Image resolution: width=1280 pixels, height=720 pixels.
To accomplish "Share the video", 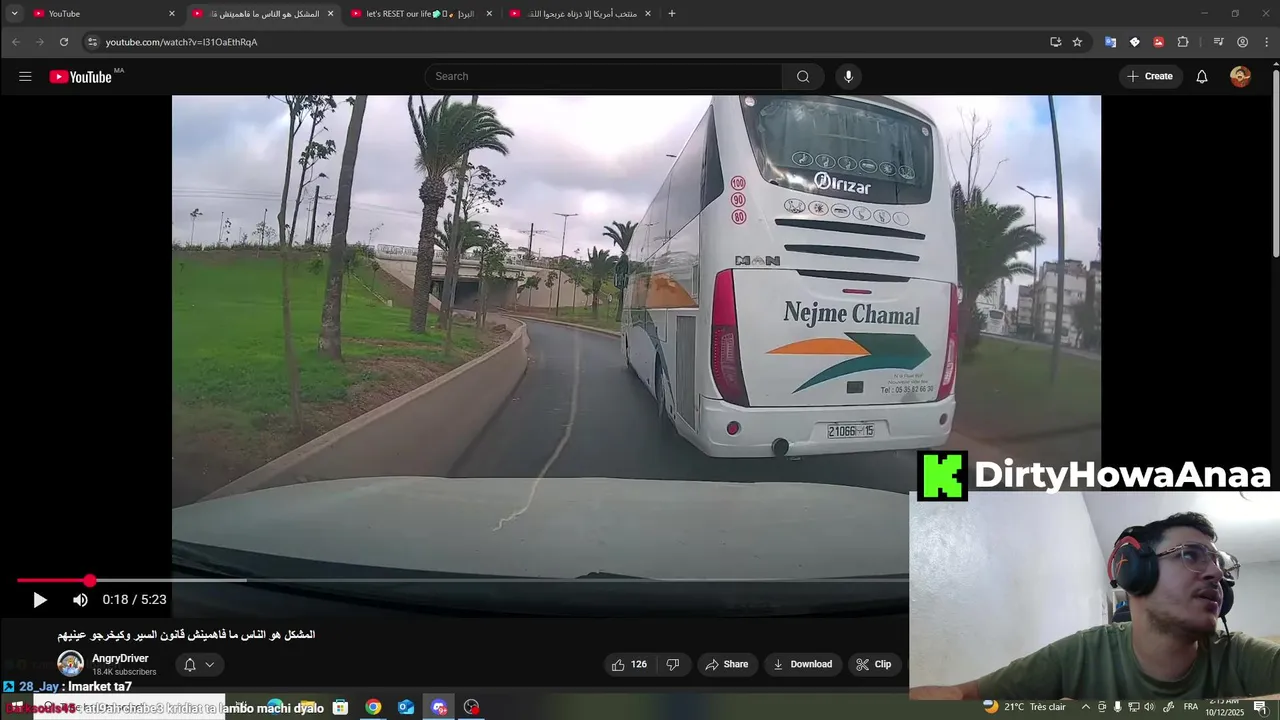I will click(726, 664).
